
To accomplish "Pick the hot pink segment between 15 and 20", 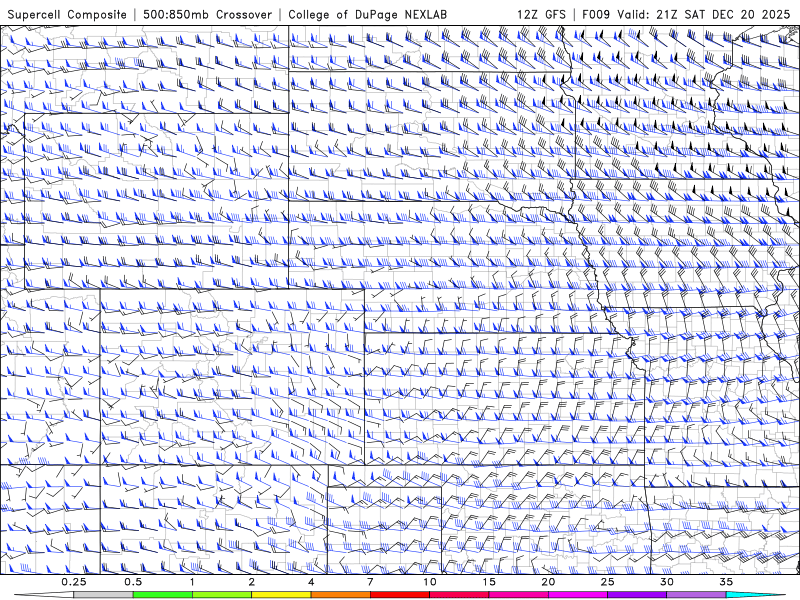I will tap(518, 595).
